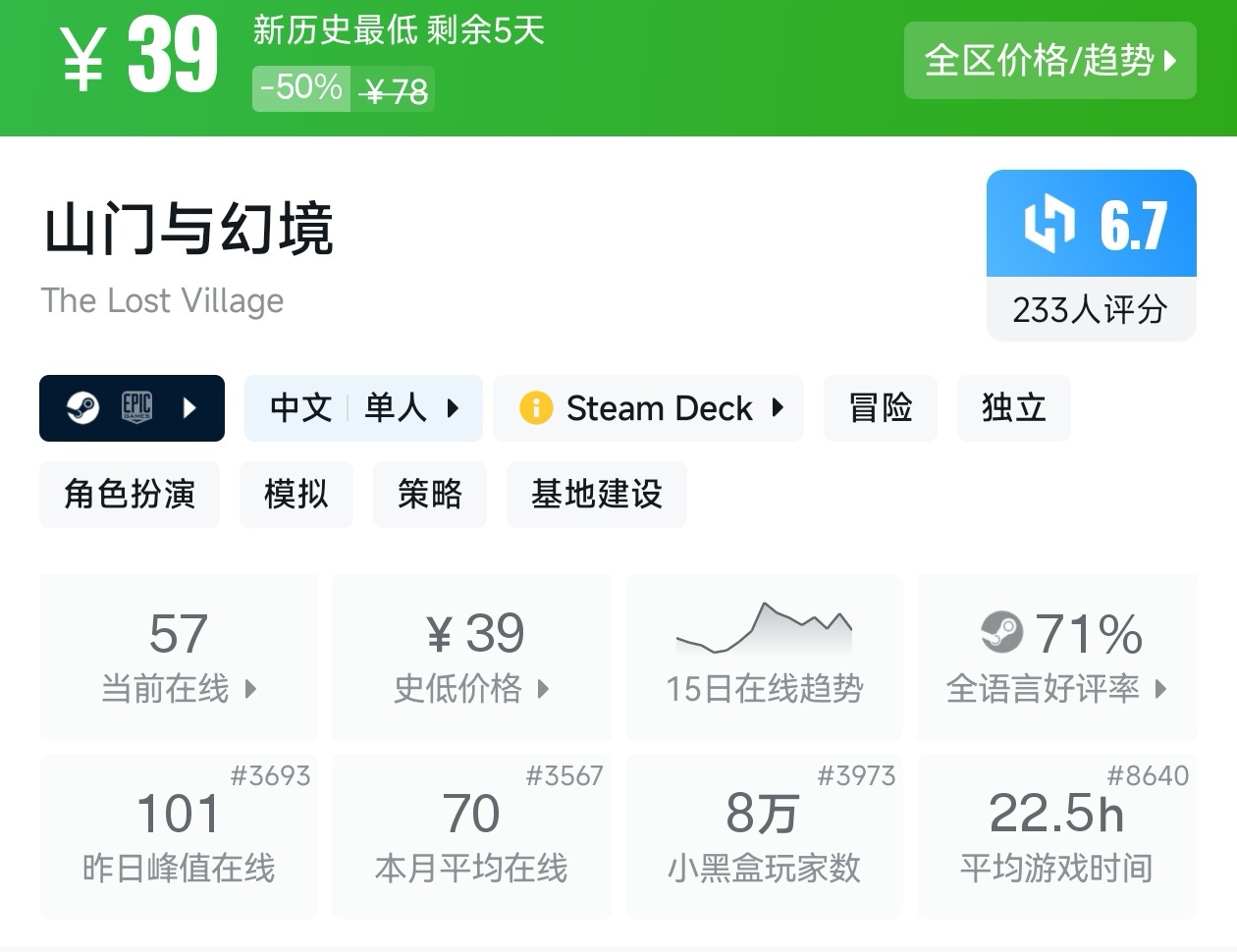This screenshot has height=952, width=1237.
Task: Open 全语言好评率 review rating details
Action: (1056, 658)
